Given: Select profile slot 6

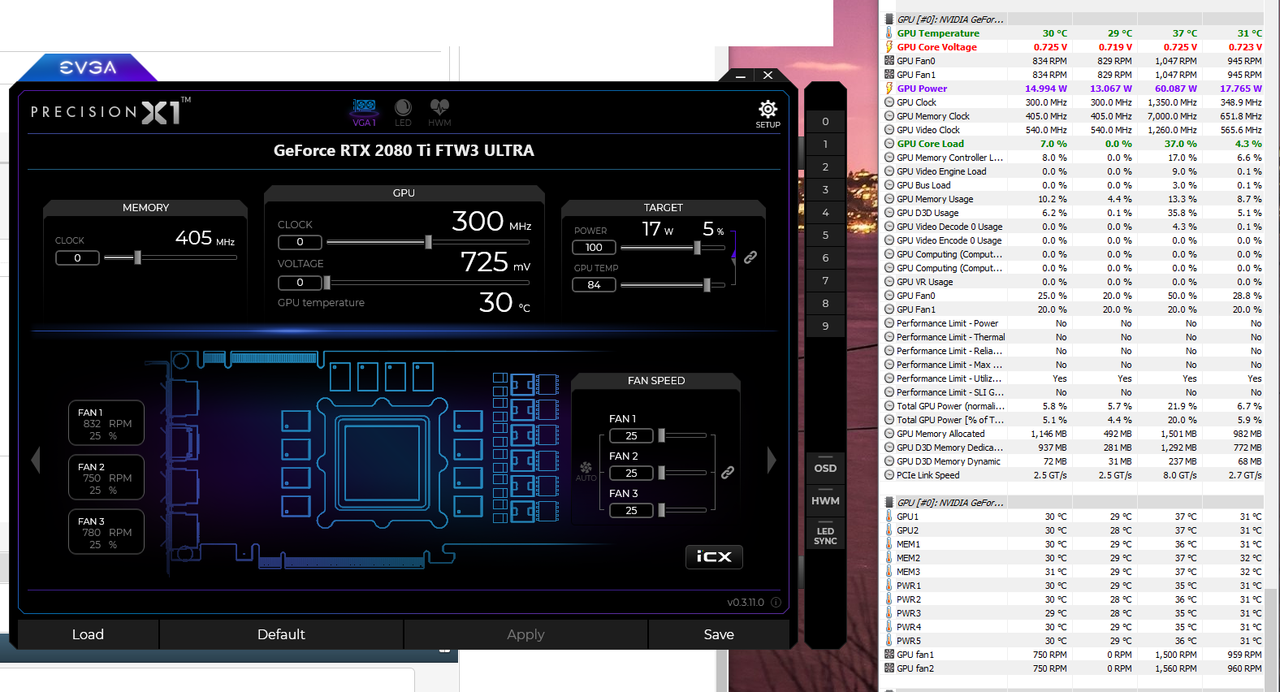Looking at the screenshot, I should (825, 258).
